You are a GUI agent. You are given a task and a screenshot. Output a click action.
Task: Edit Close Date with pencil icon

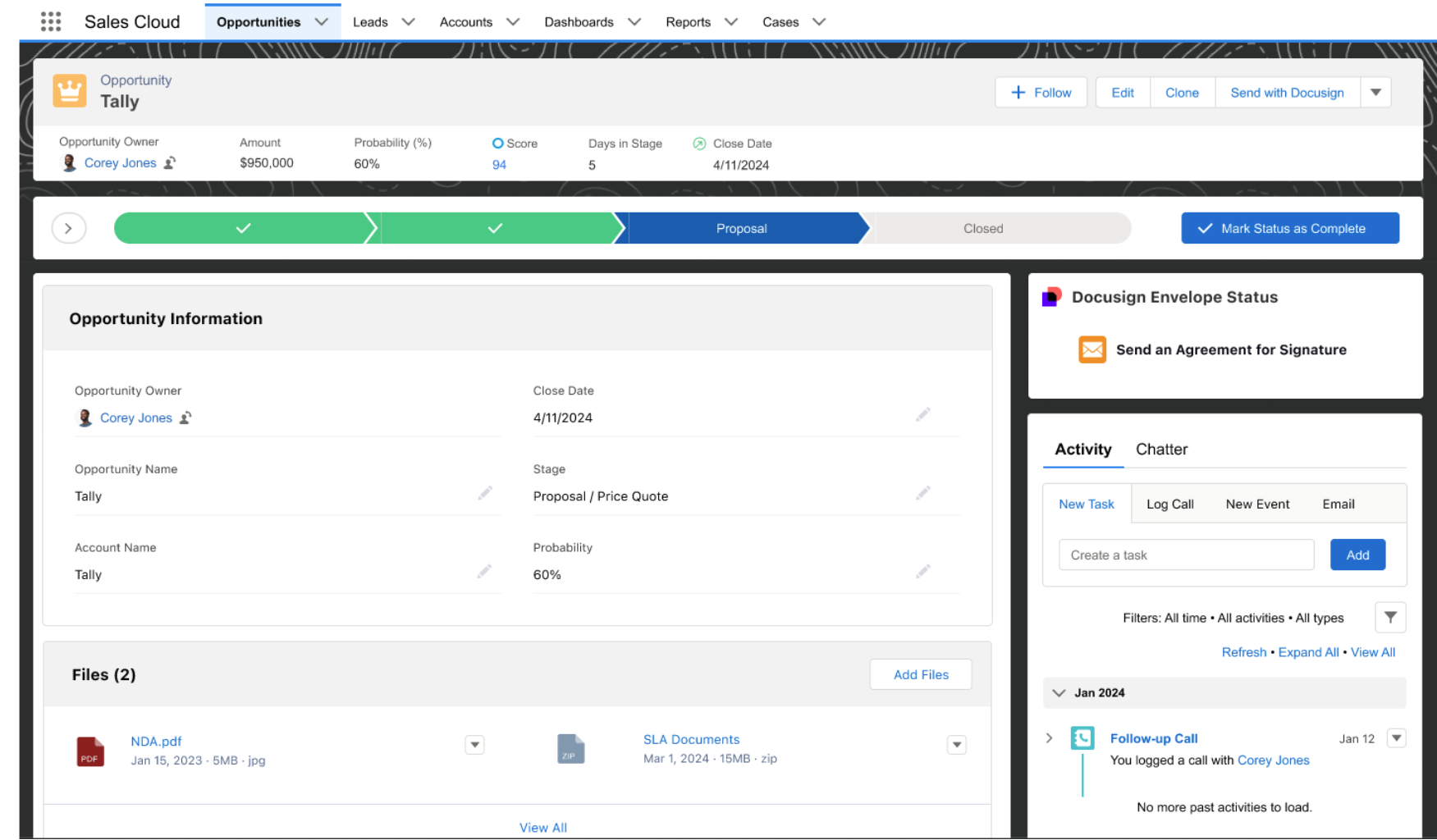[x=923, y=415]
